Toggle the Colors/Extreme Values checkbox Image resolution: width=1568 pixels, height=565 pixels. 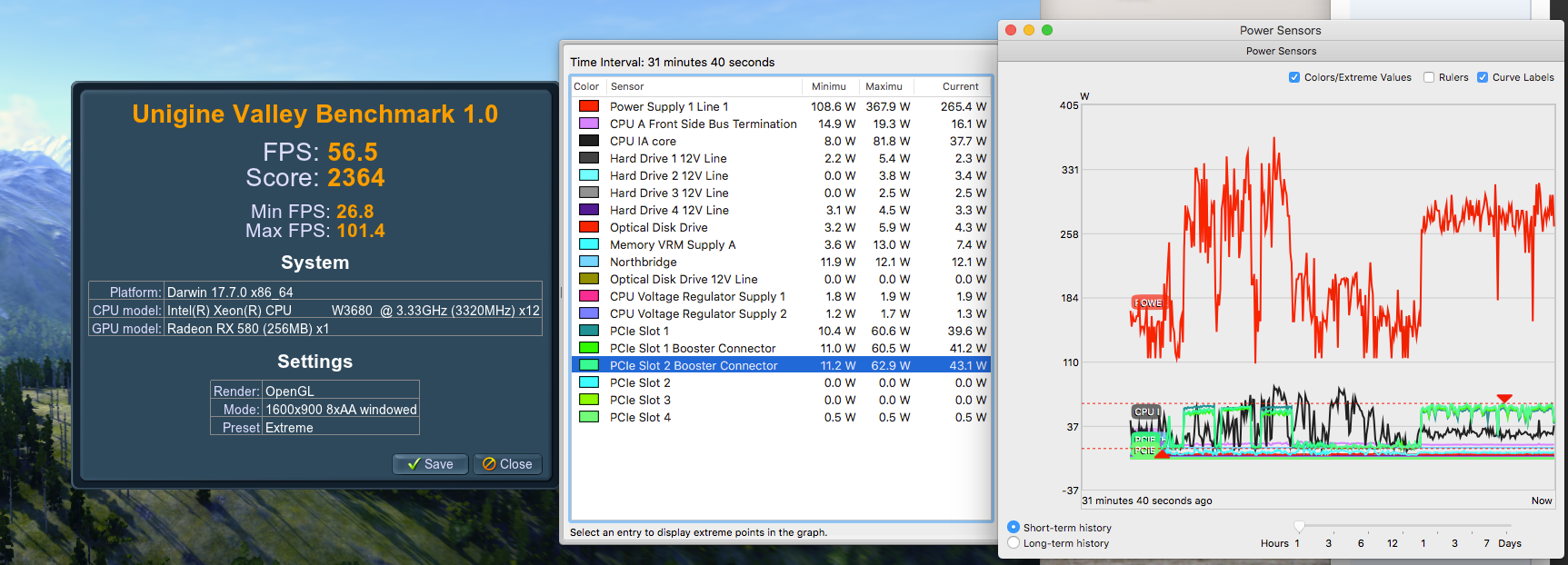point(1294,77)
